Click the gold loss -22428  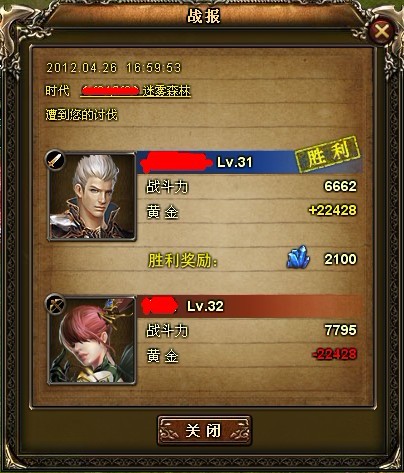[334, 354]
